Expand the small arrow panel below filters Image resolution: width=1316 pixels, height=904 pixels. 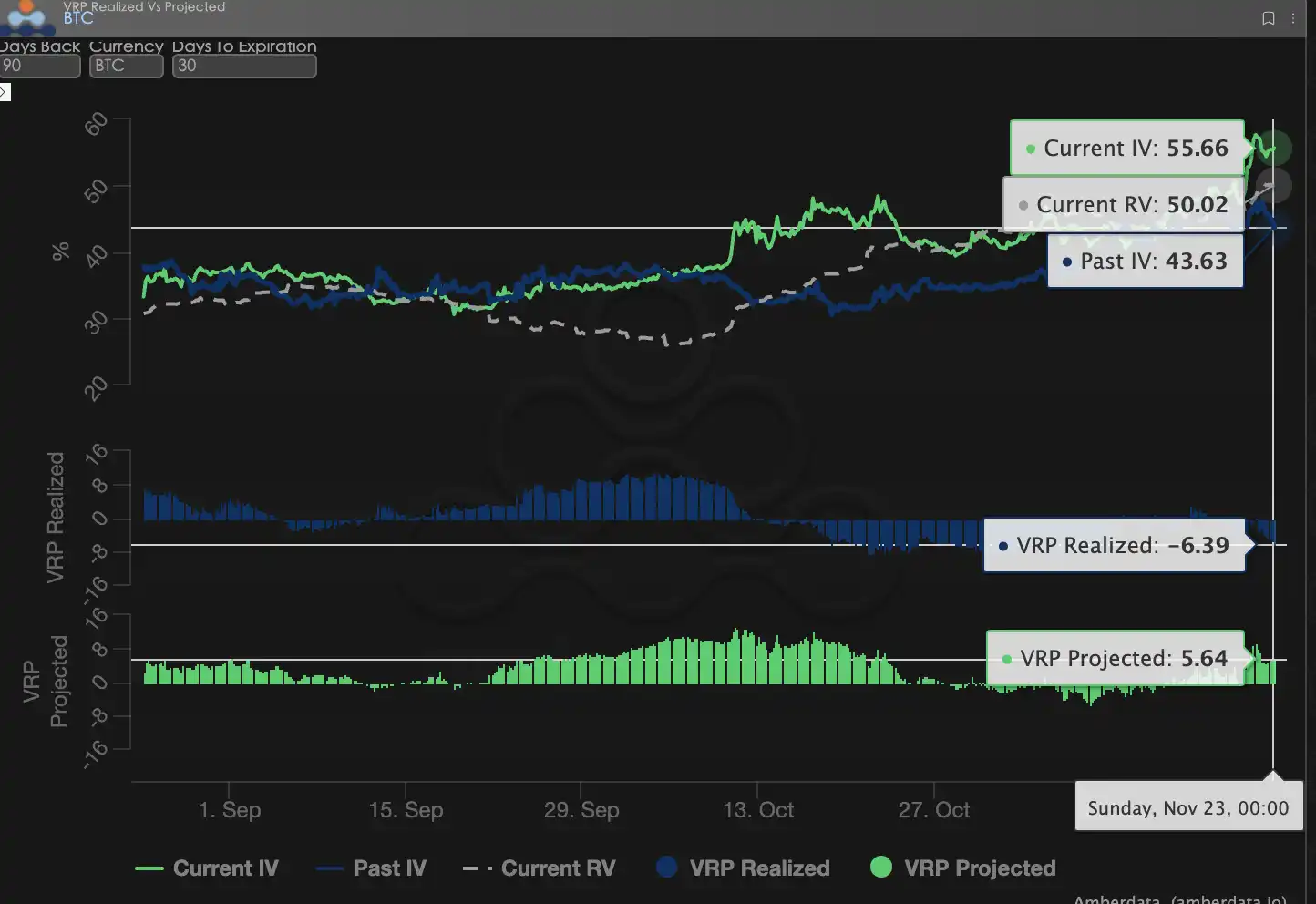pyautogui.click(x=5, y=92)
